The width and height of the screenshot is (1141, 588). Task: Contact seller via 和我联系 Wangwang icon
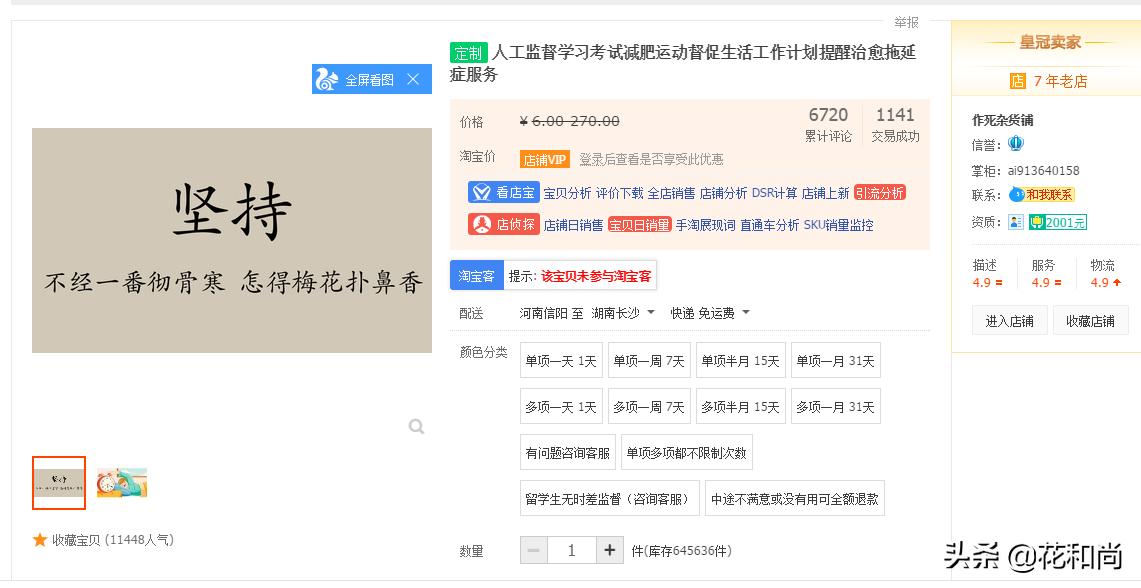(x=1043, y=193)
